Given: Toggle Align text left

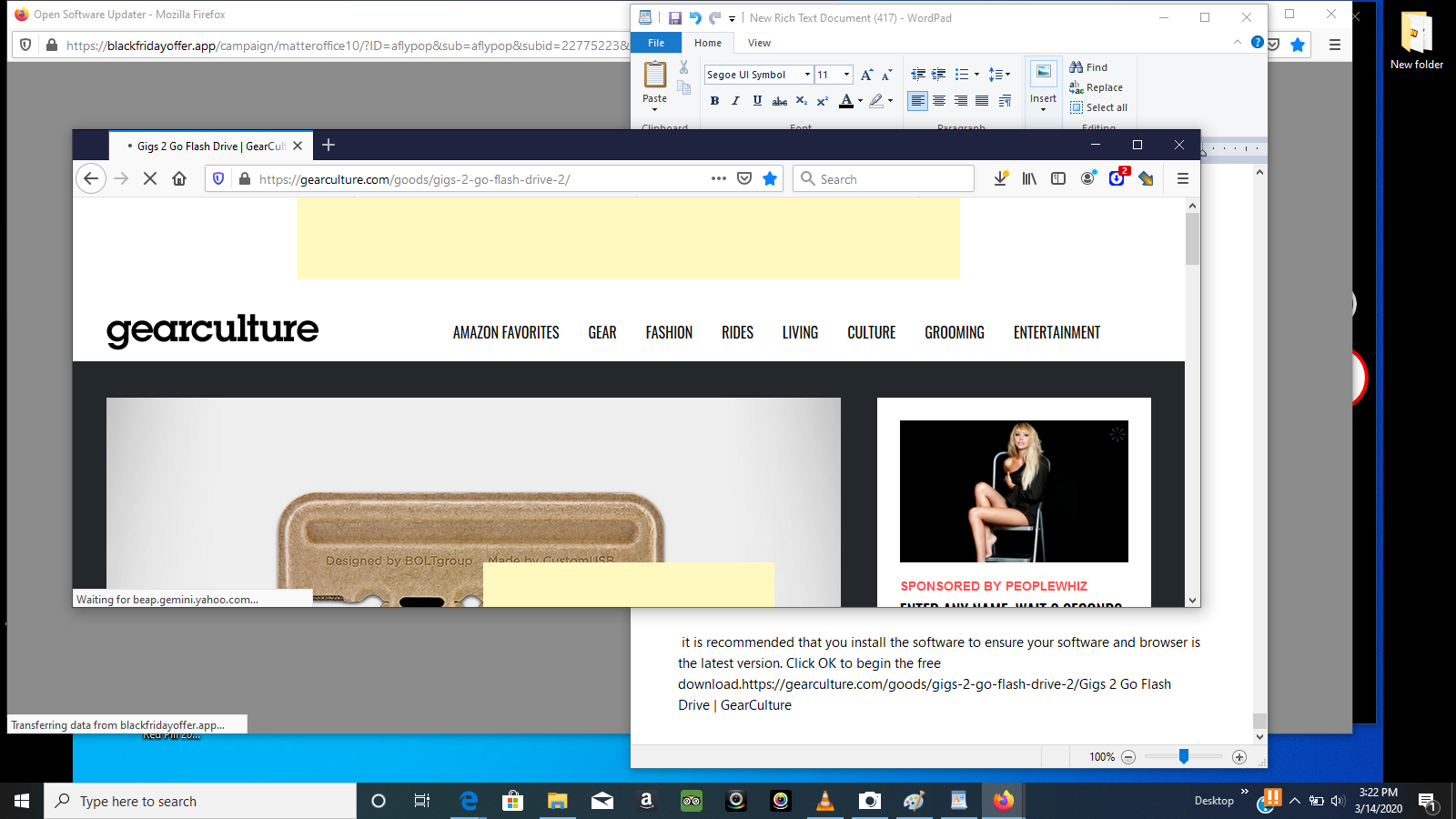Looking at the screenshot, I should click(917, 101).
